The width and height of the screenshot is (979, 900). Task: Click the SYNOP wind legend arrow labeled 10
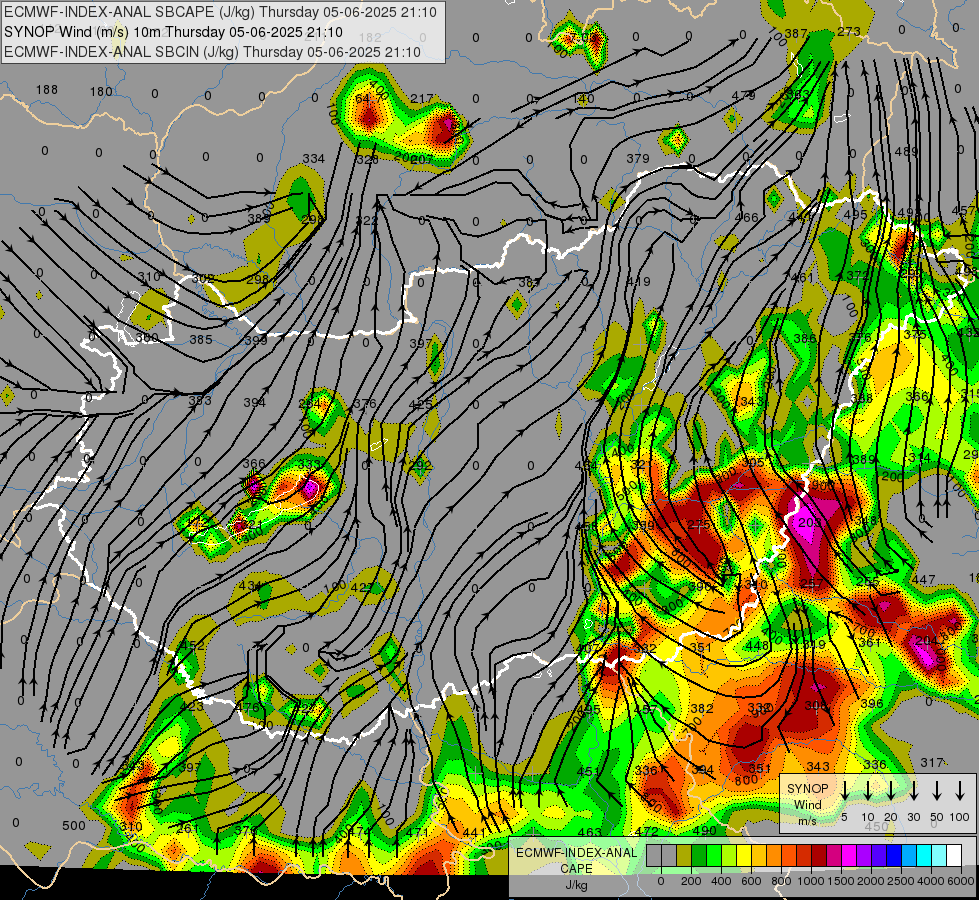coord(867,790)
